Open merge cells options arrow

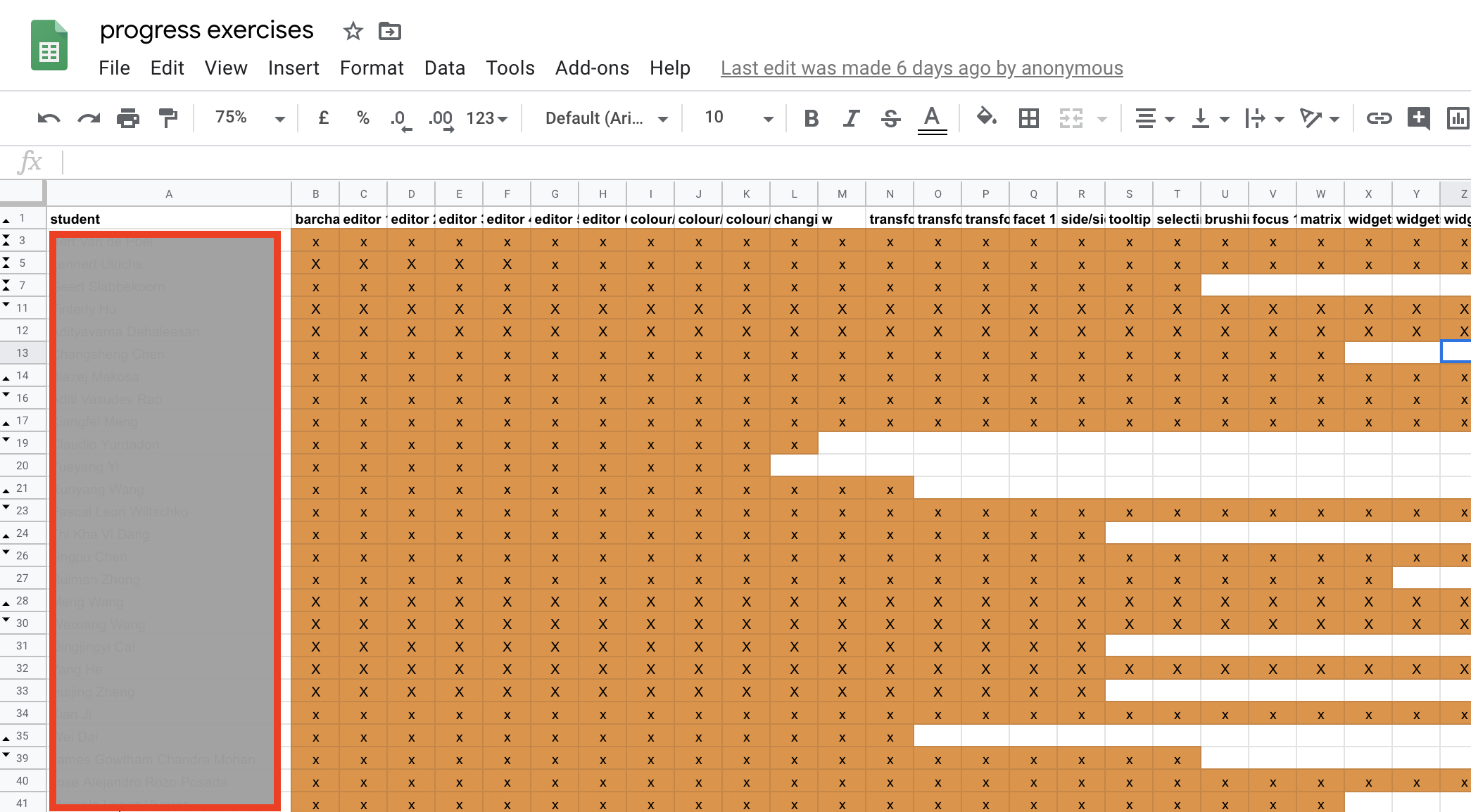point(1102,119)
